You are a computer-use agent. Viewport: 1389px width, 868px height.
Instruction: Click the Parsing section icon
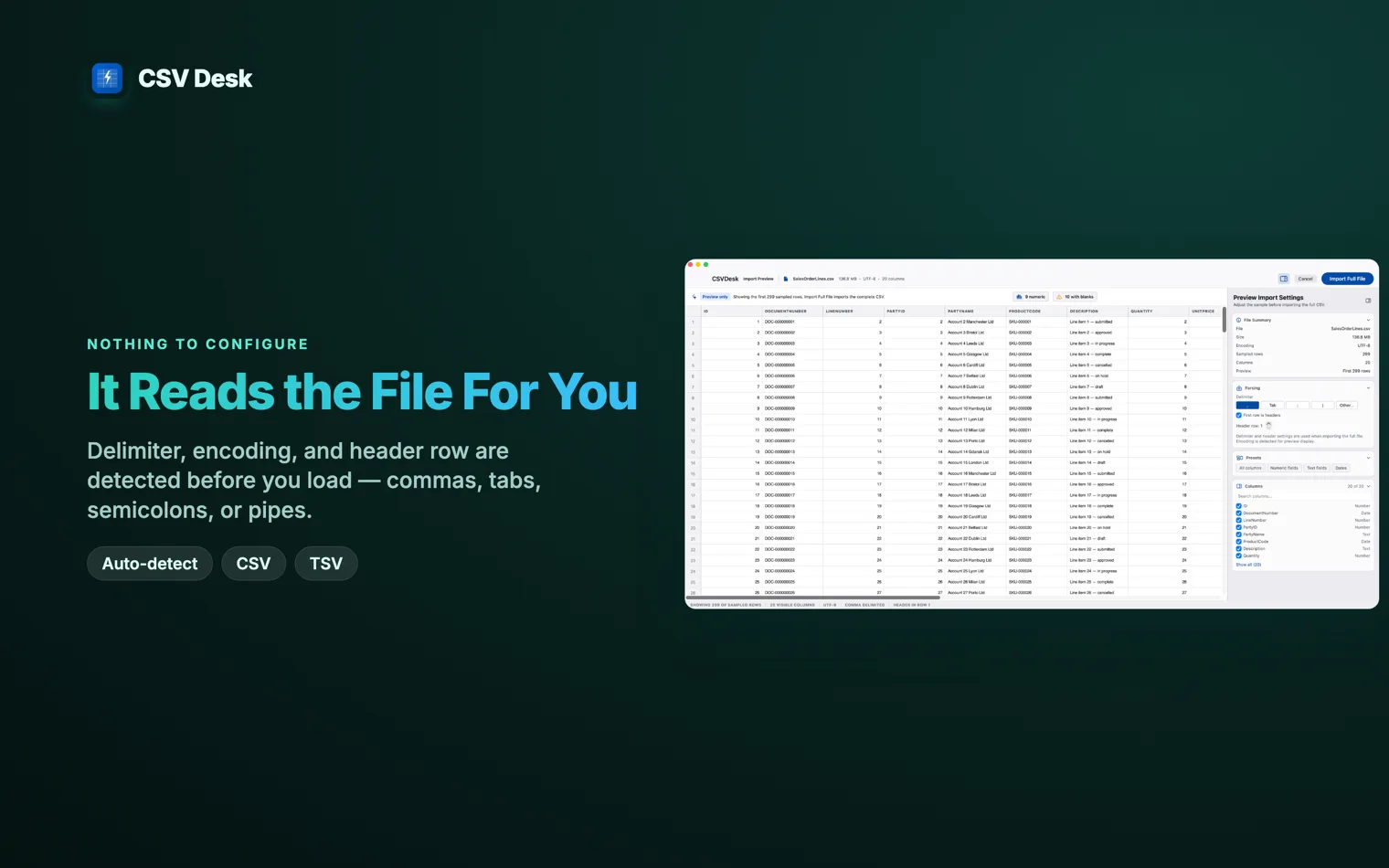click(x=1239, y=388)
